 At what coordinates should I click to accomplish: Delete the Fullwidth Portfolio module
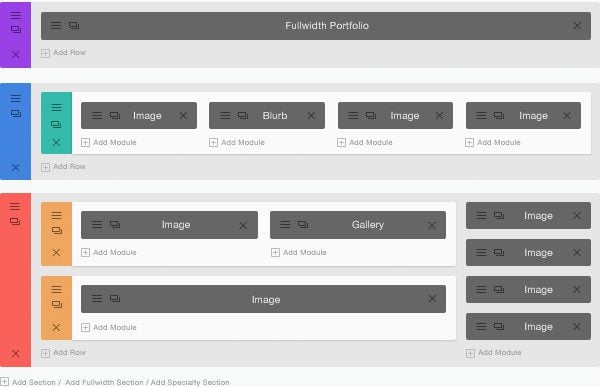tap(577, 26)
